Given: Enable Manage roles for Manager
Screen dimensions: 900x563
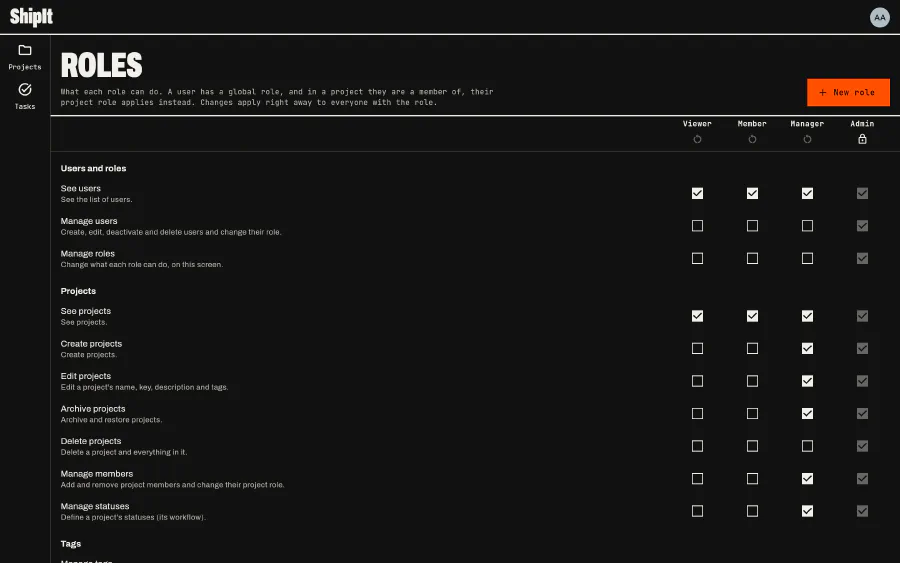Looking at the screenshot, I should click(x=807, y=259).
